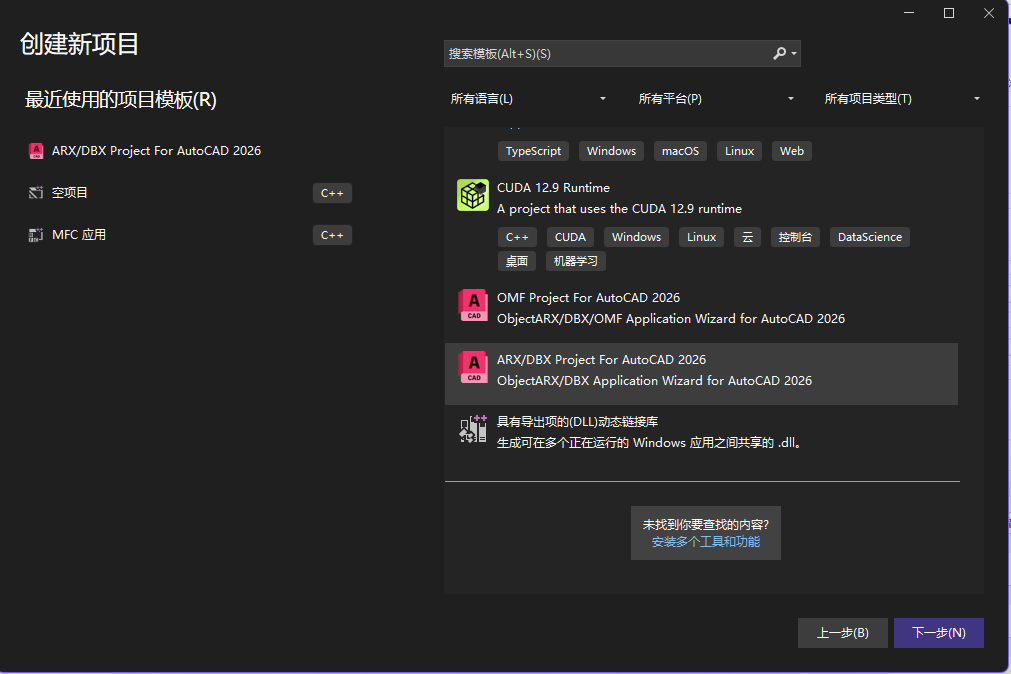Click the DLL dynamic link library icon

pos(473,429)
